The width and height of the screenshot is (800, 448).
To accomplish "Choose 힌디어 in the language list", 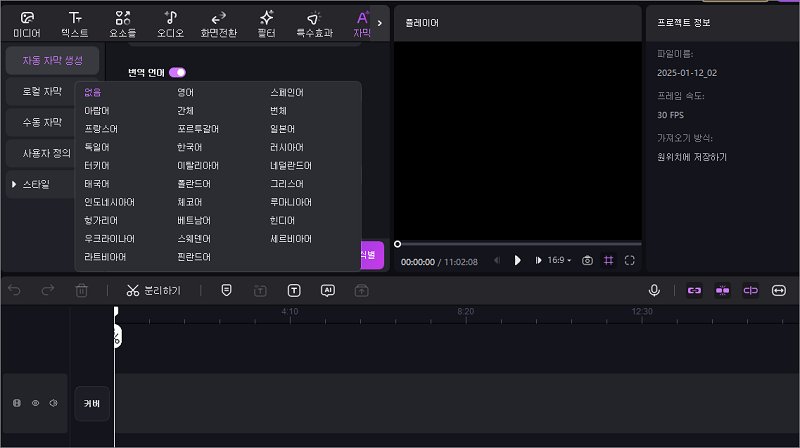I will tap(282, 220).
